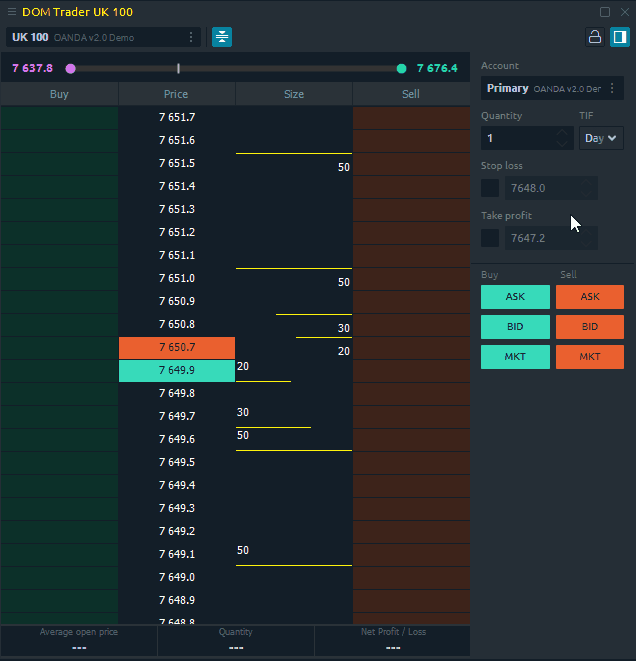
Task: Click the lock icon in the toolbar
Action: pyautogui.click(x=595, y=37)
